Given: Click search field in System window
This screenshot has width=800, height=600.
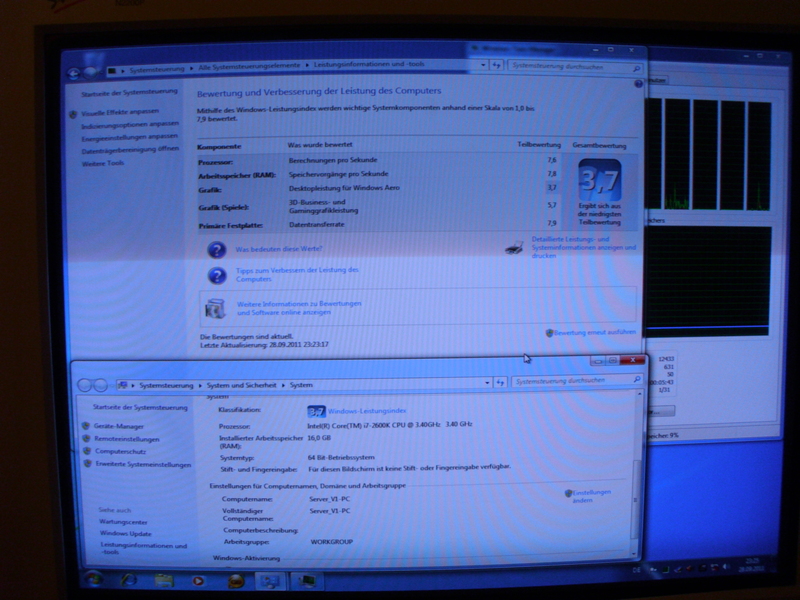Looking at the screenshot, I should (x=577, y=381).
